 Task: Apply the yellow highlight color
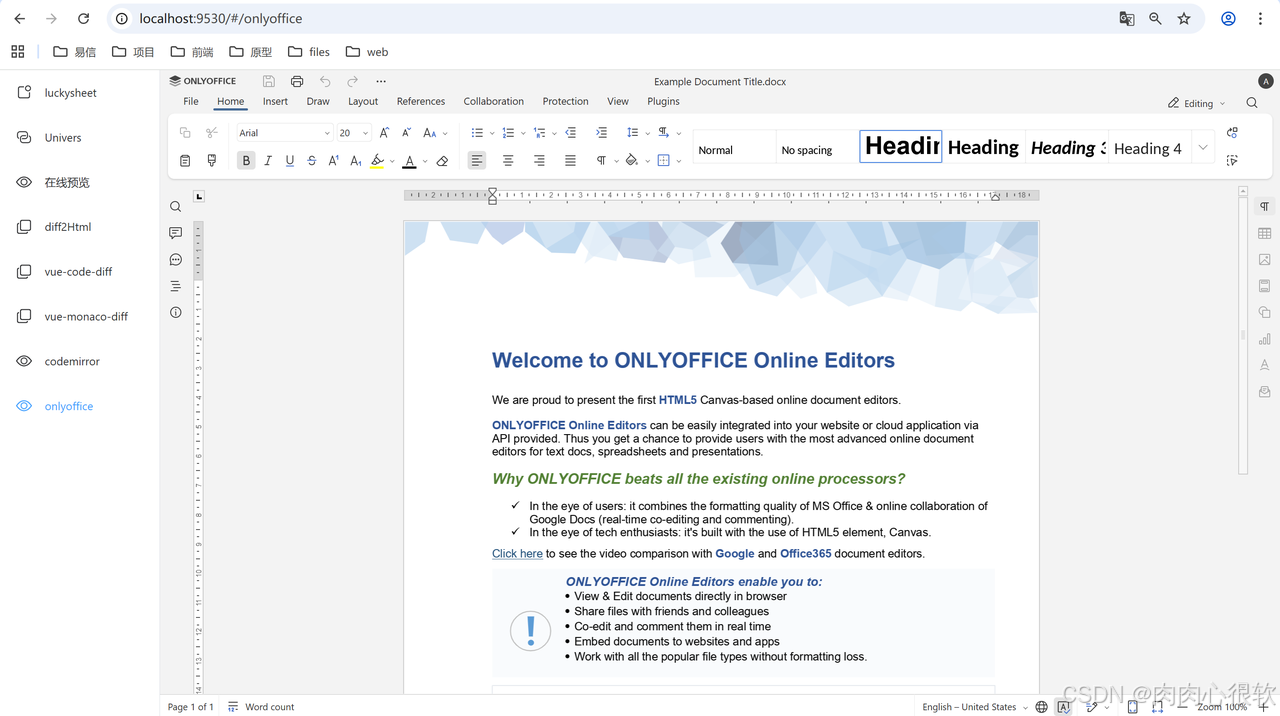[377, 160]
